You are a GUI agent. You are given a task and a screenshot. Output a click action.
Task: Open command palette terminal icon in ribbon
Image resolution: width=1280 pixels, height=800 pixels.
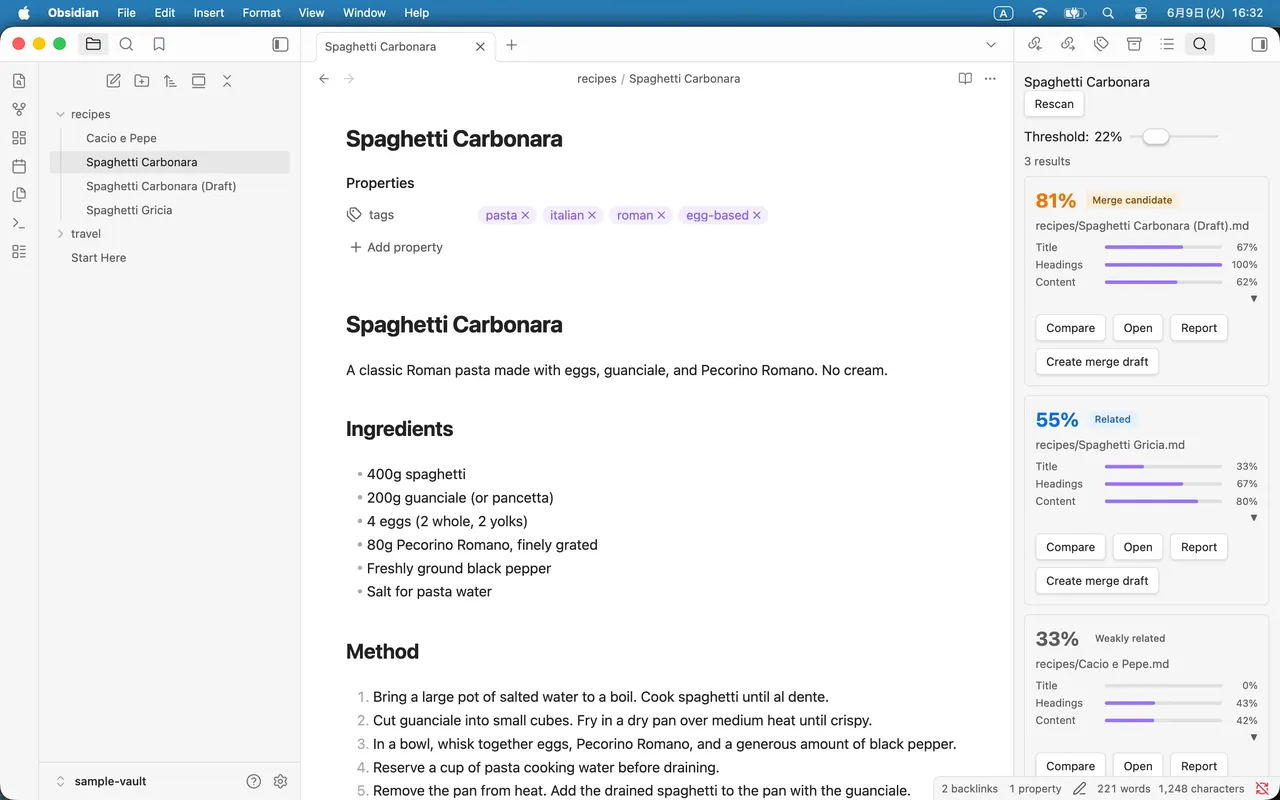[x=19, y=223]
